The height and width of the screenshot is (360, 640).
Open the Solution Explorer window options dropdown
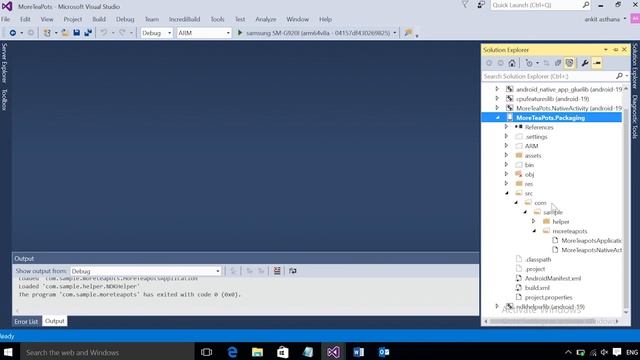coord(606,49)
